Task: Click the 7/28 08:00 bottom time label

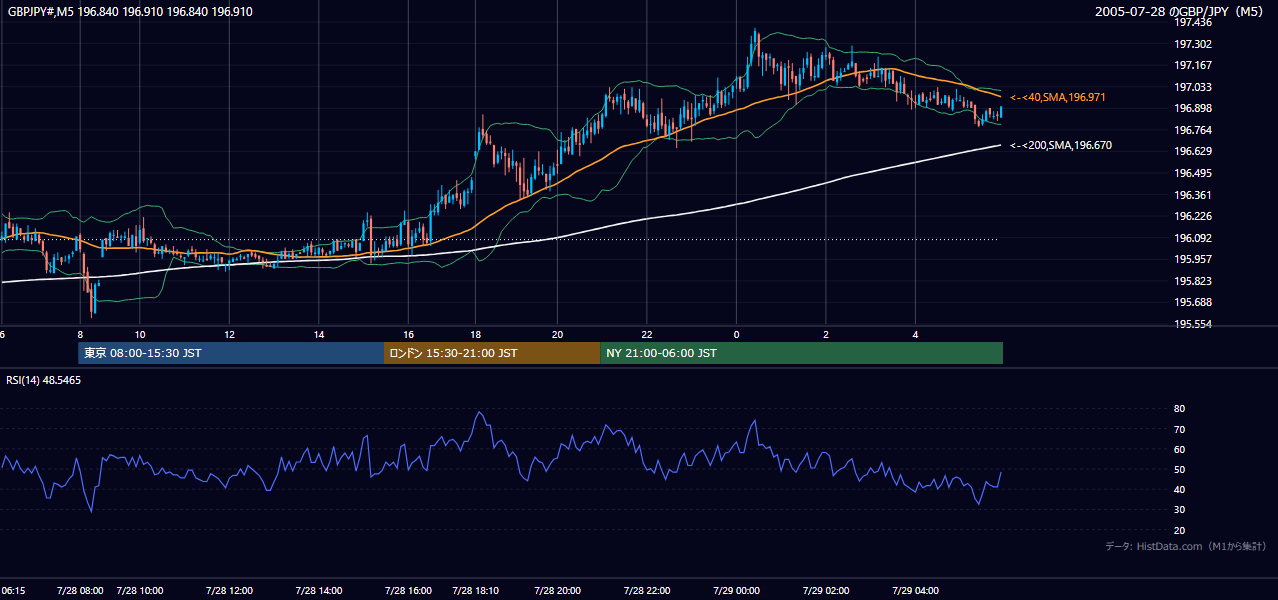Action: (x=82, y=591)
